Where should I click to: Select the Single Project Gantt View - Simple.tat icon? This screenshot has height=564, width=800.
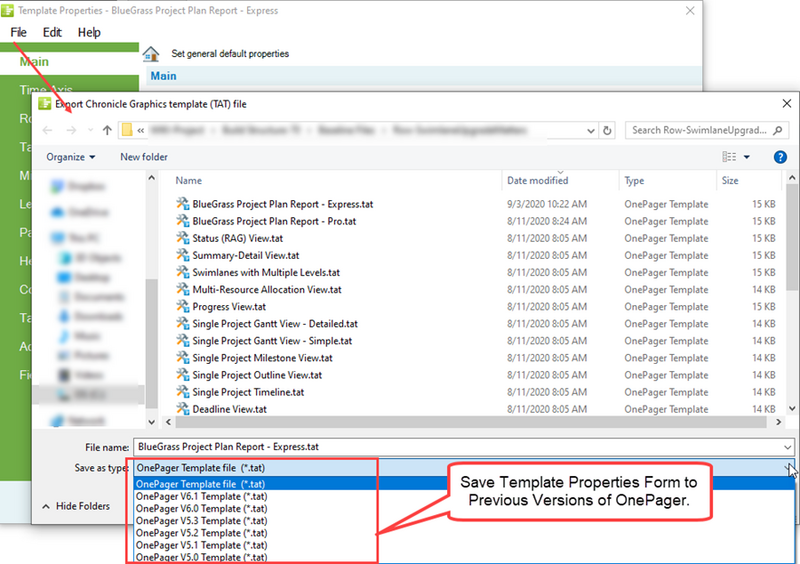pos(183,340)
